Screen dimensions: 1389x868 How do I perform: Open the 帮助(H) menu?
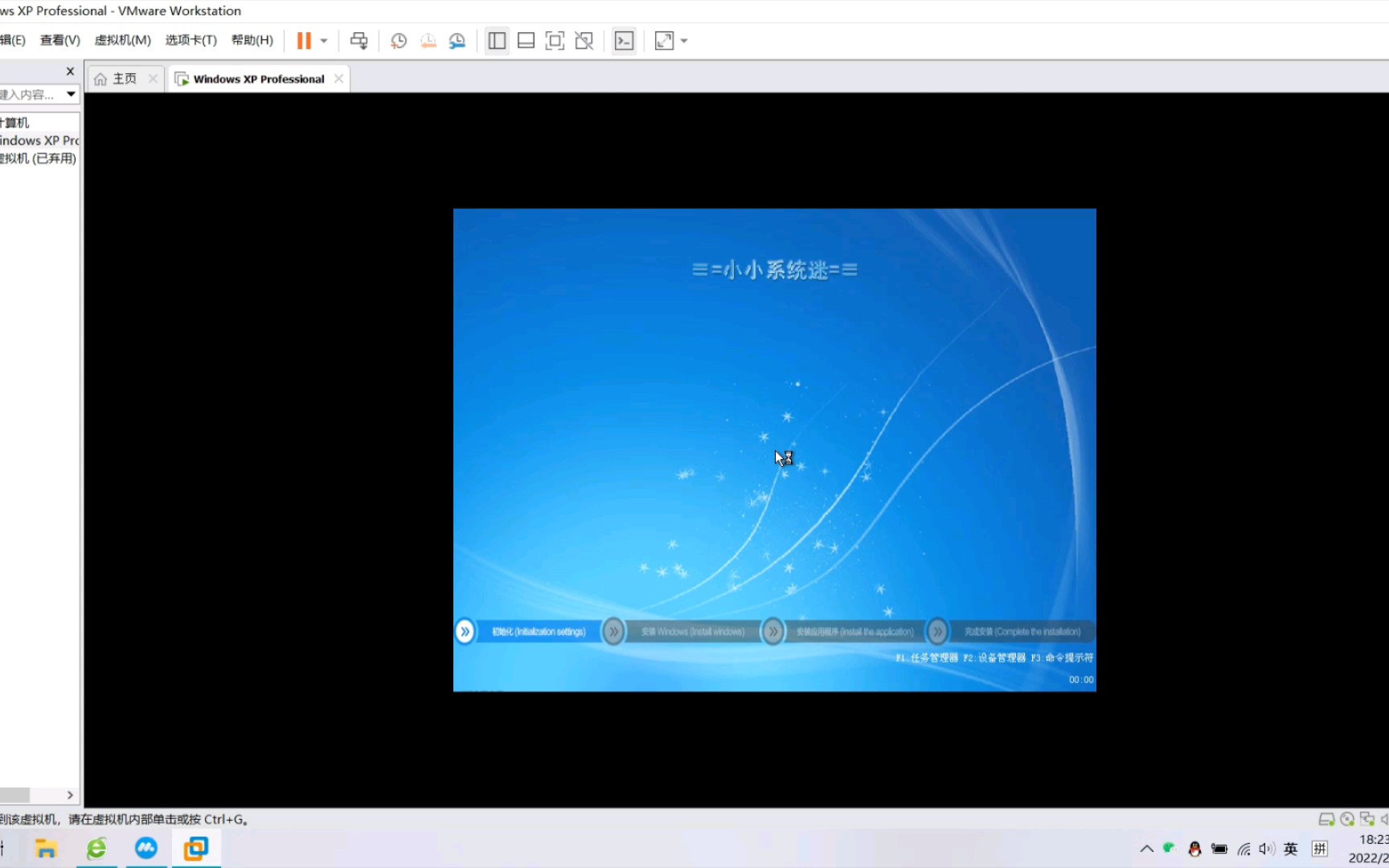pos(252,40)
